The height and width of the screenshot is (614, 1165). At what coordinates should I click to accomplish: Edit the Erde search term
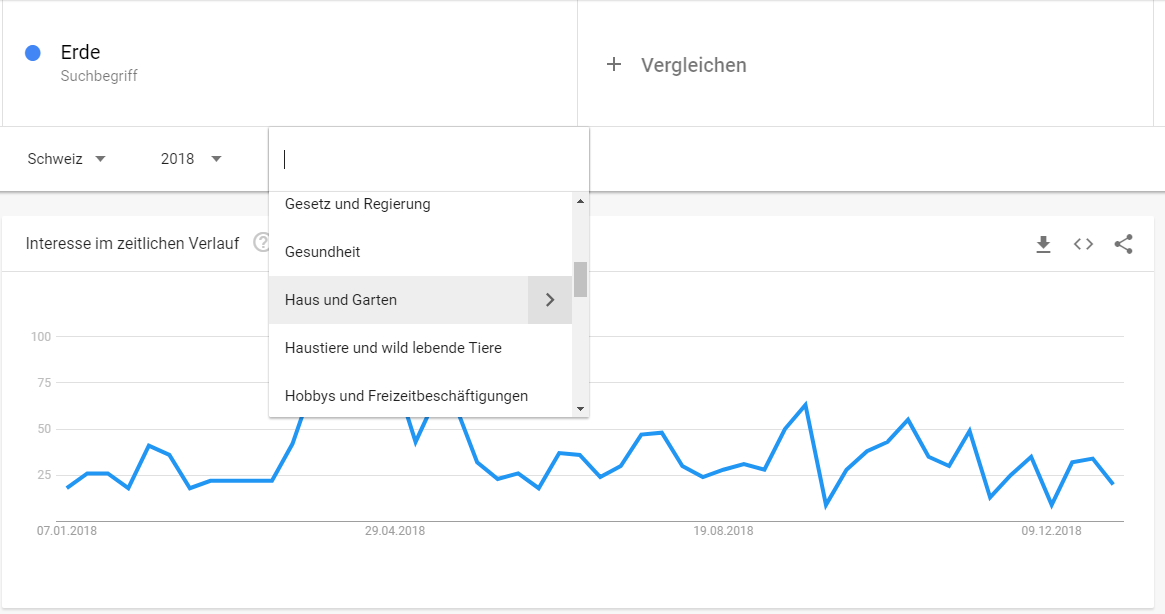(80, 52)
